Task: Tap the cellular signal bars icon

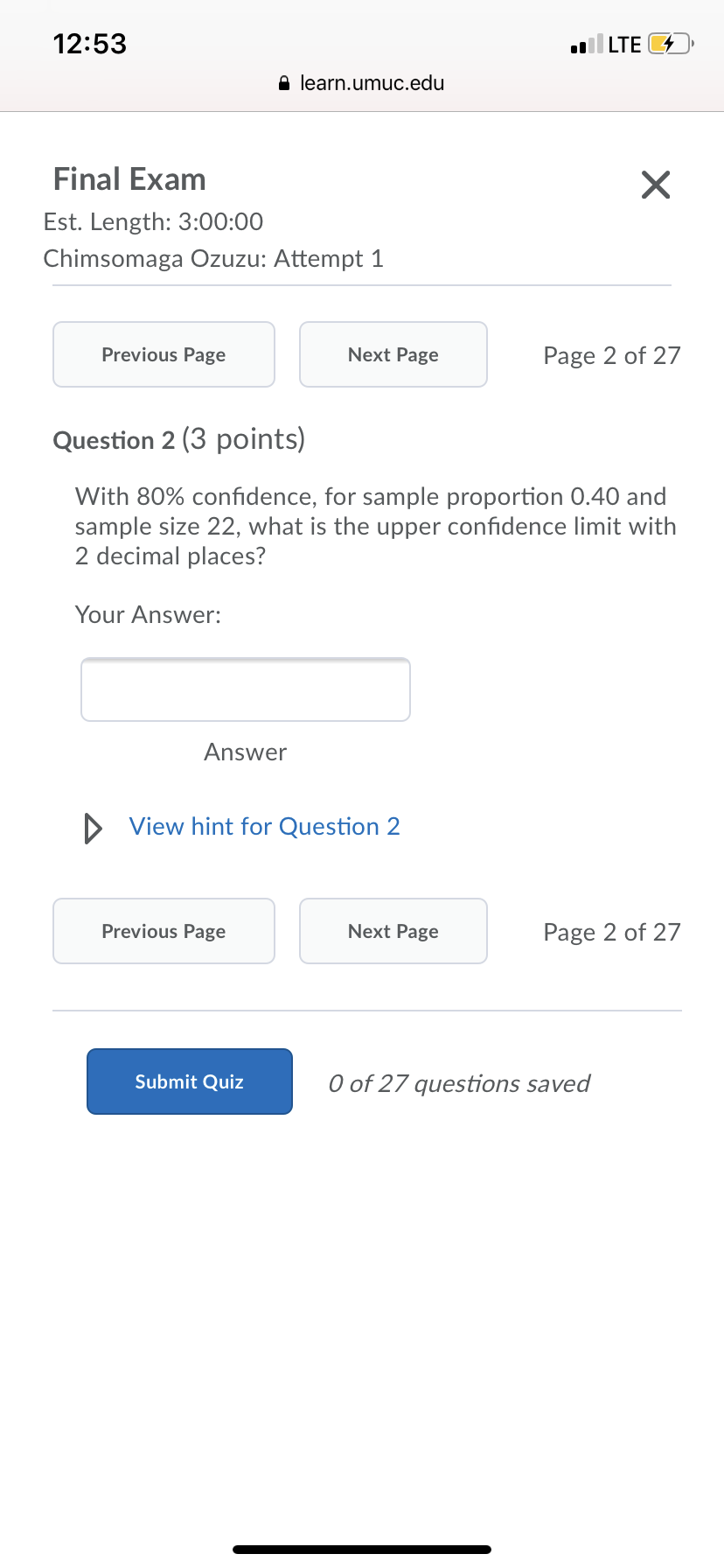Action: pyautogui.click(x=586, y=44)
